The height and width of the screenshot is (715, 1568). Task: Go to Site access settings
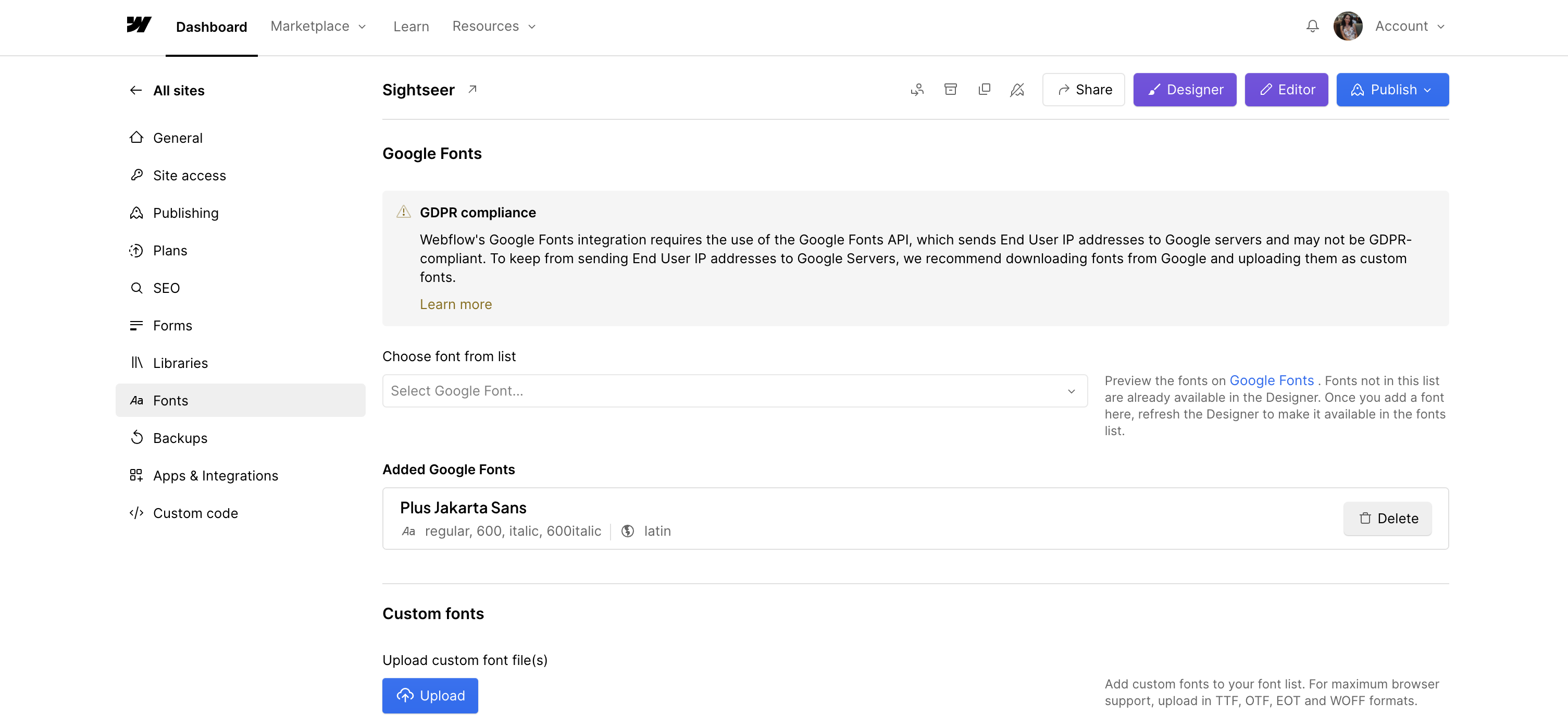241,176
